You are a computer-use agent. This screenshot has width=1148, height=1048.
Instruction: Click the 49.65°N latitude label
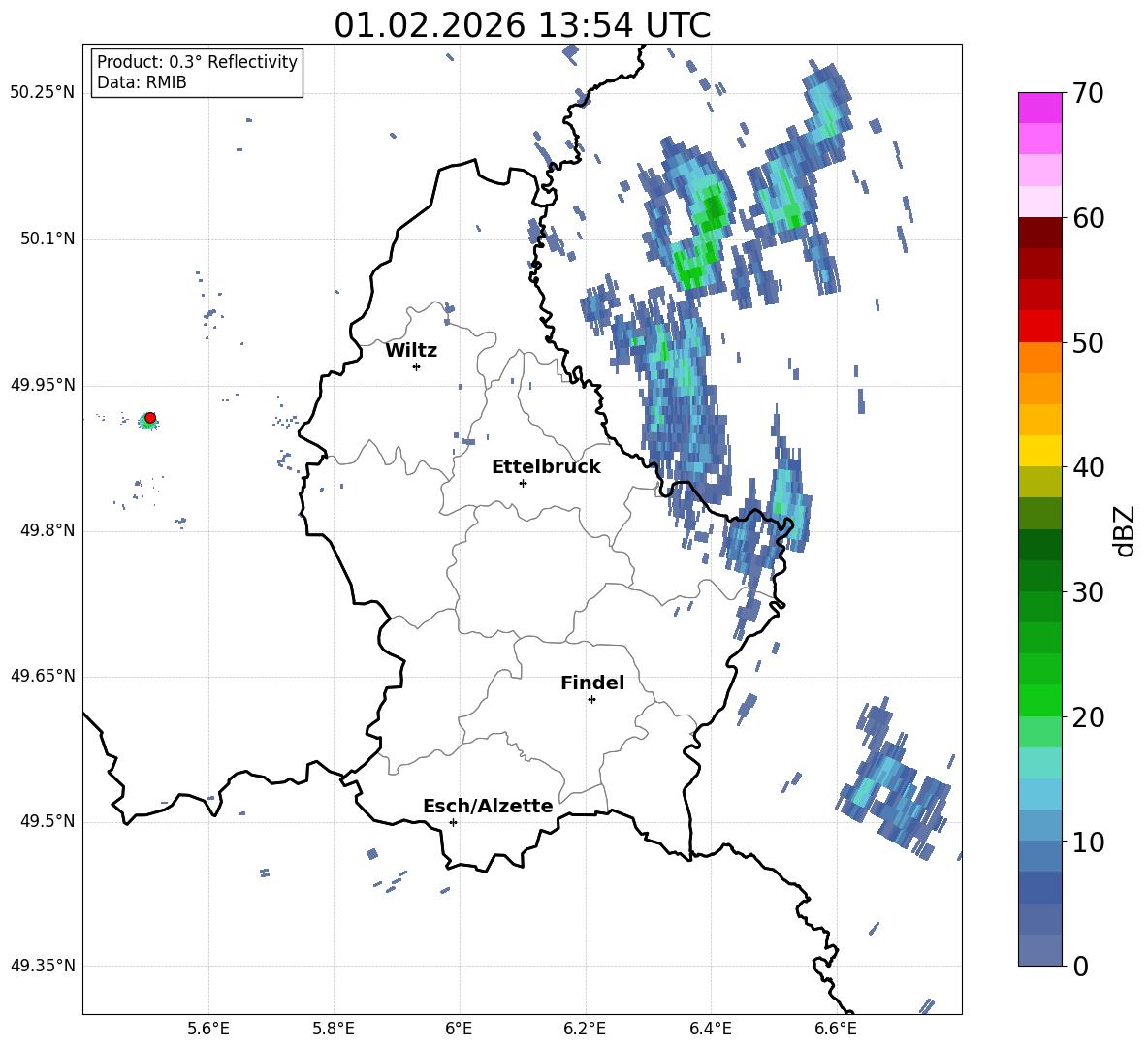pyautogui.click(x=43, y=675)
